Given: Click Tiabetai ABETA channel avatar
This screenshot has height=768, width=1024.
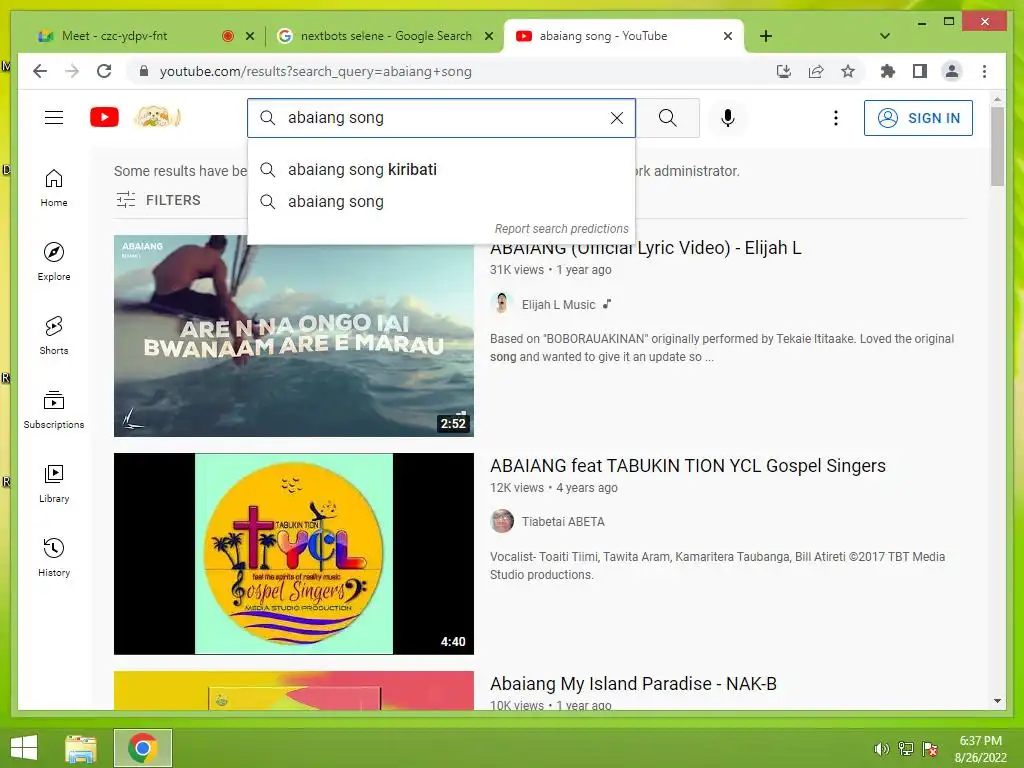Looking at the screenshot, I should pyautogui.click(x=502, y=521).
